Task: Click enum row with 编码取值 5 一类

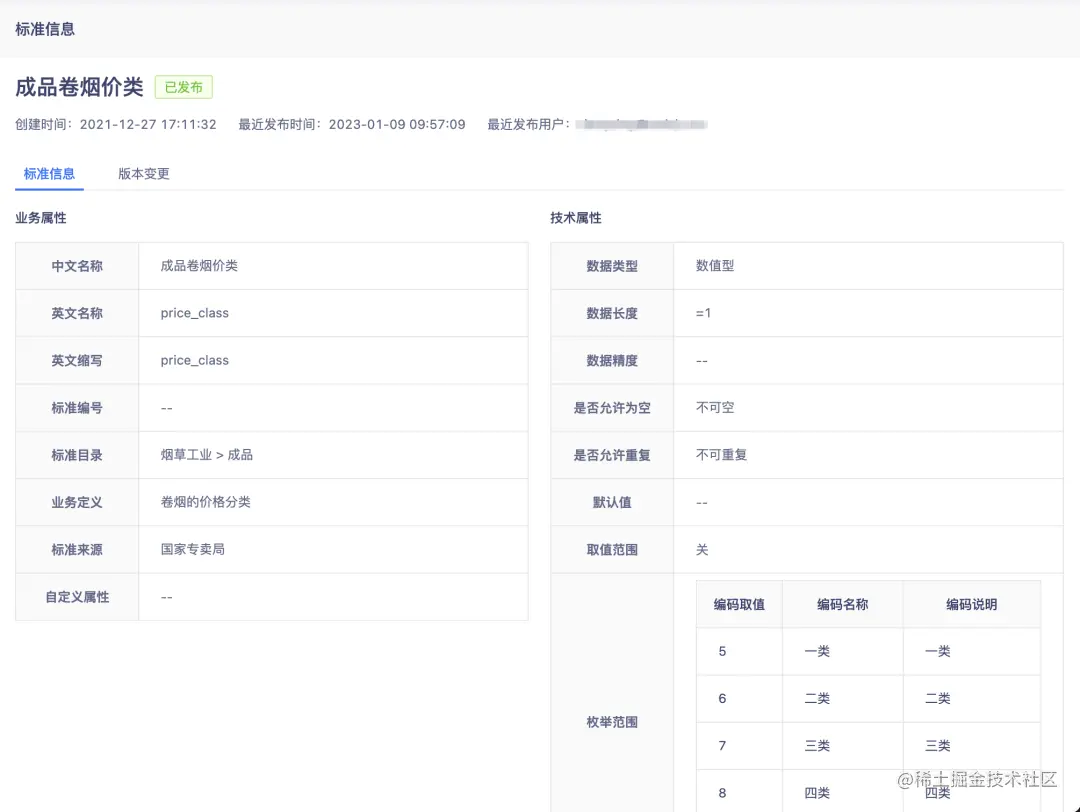Action: click(x=722, y=651)
